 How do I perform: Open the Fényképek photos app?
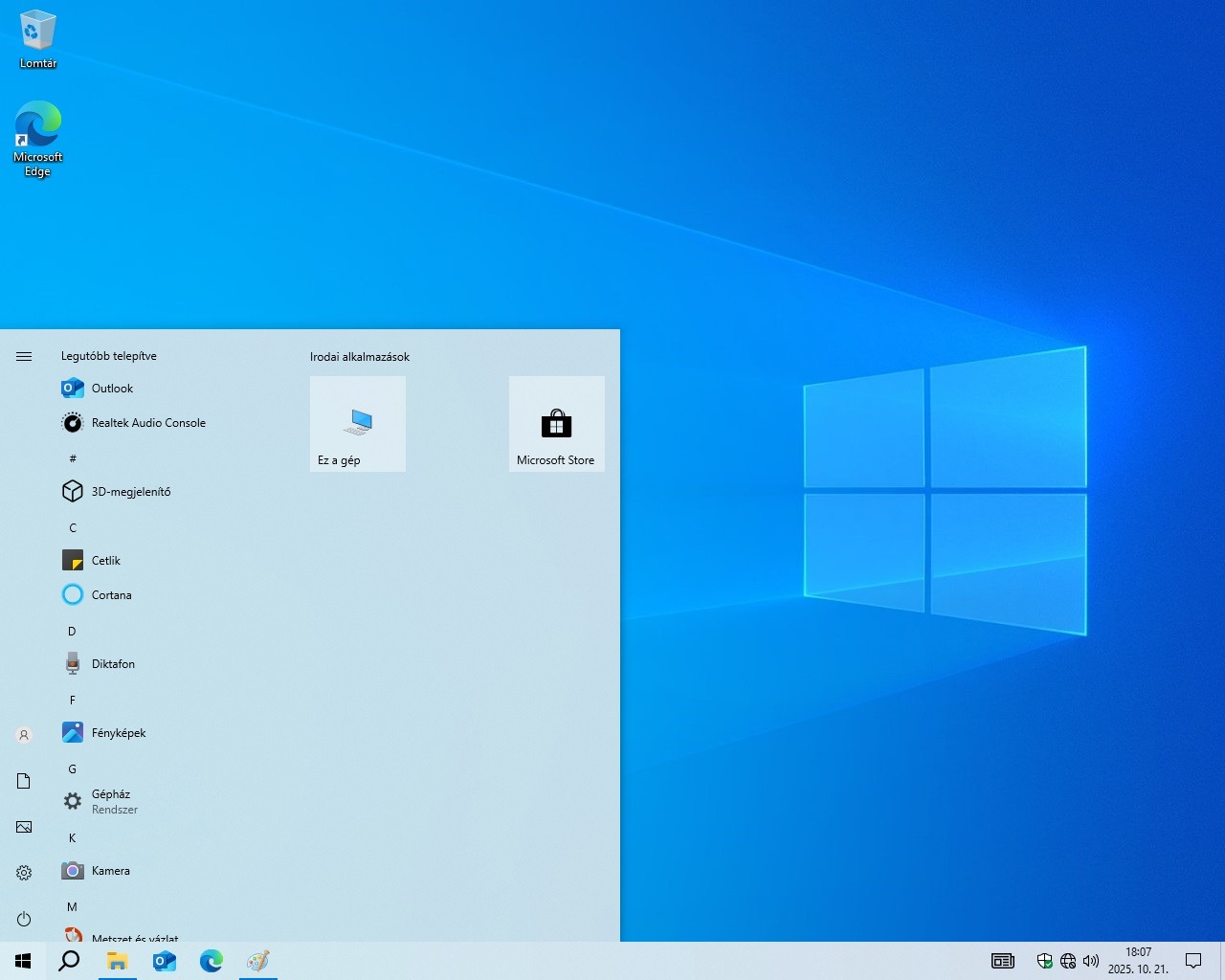(x=119, y=733)
